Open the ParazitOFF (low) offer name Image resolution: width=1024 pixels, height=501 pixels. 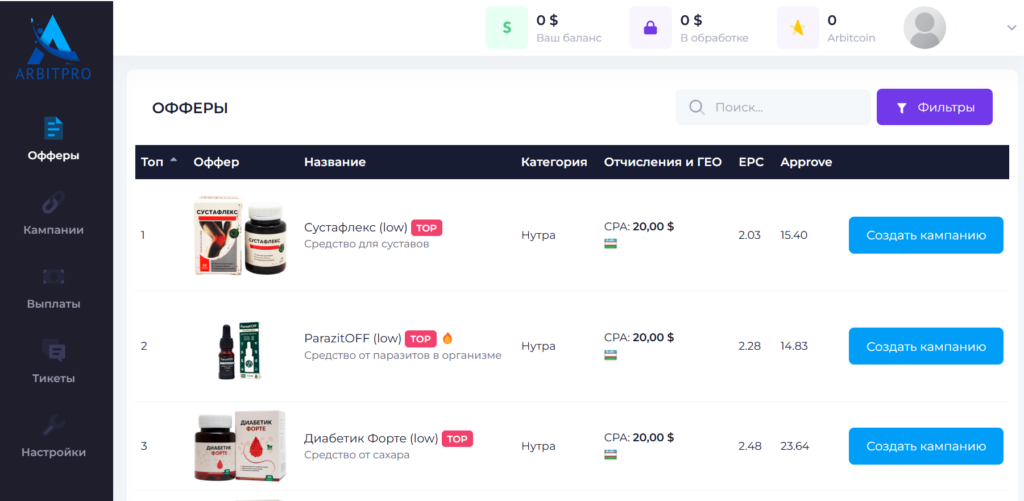click(352, 338)
